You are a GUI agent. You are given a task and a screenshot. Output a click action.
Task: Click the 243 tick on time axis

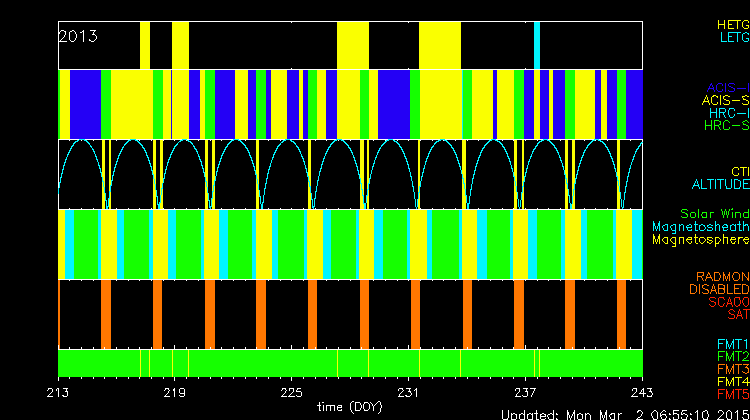coord(641,391)
